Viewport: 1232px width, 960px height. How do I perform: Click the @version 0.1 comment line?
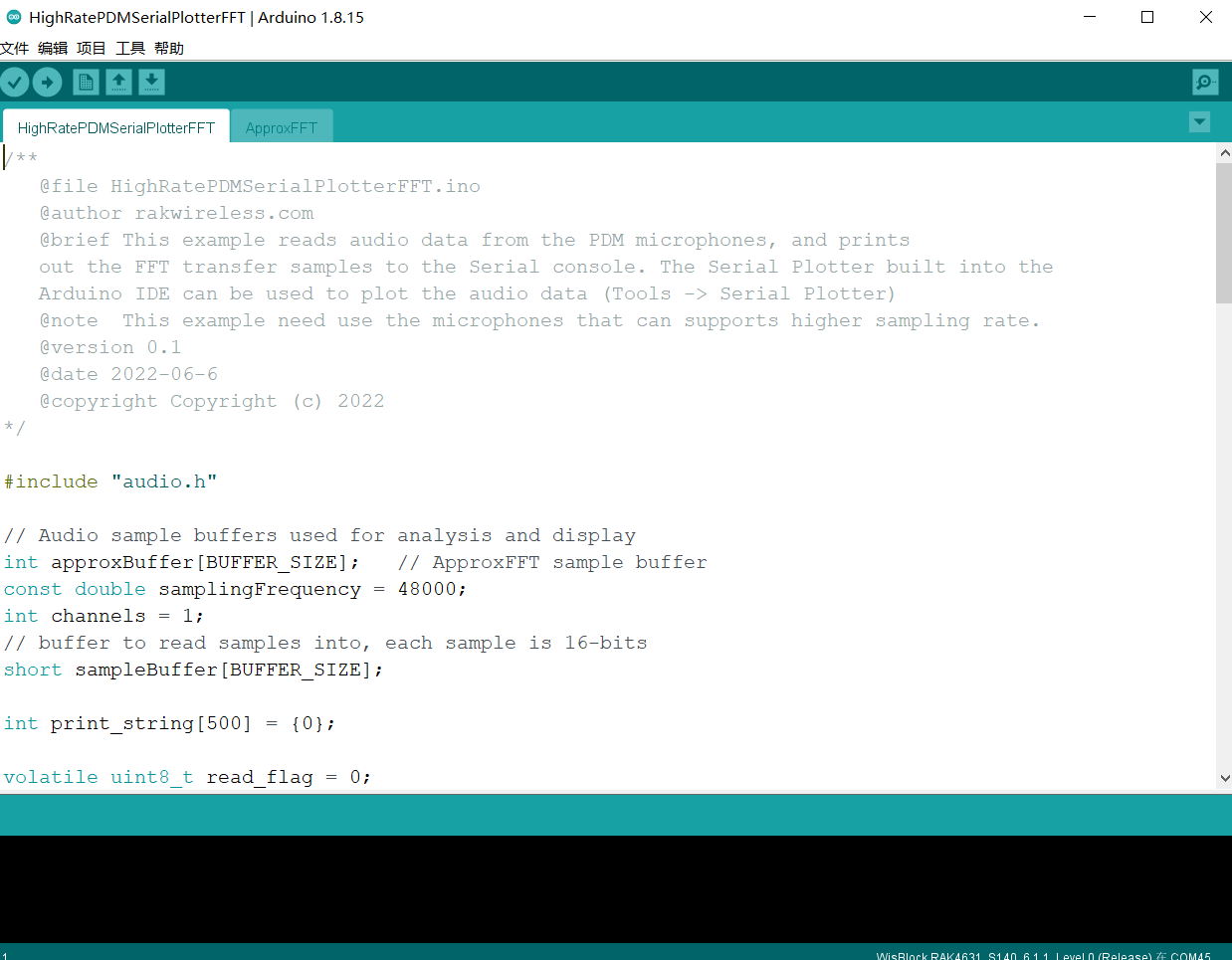110,347
